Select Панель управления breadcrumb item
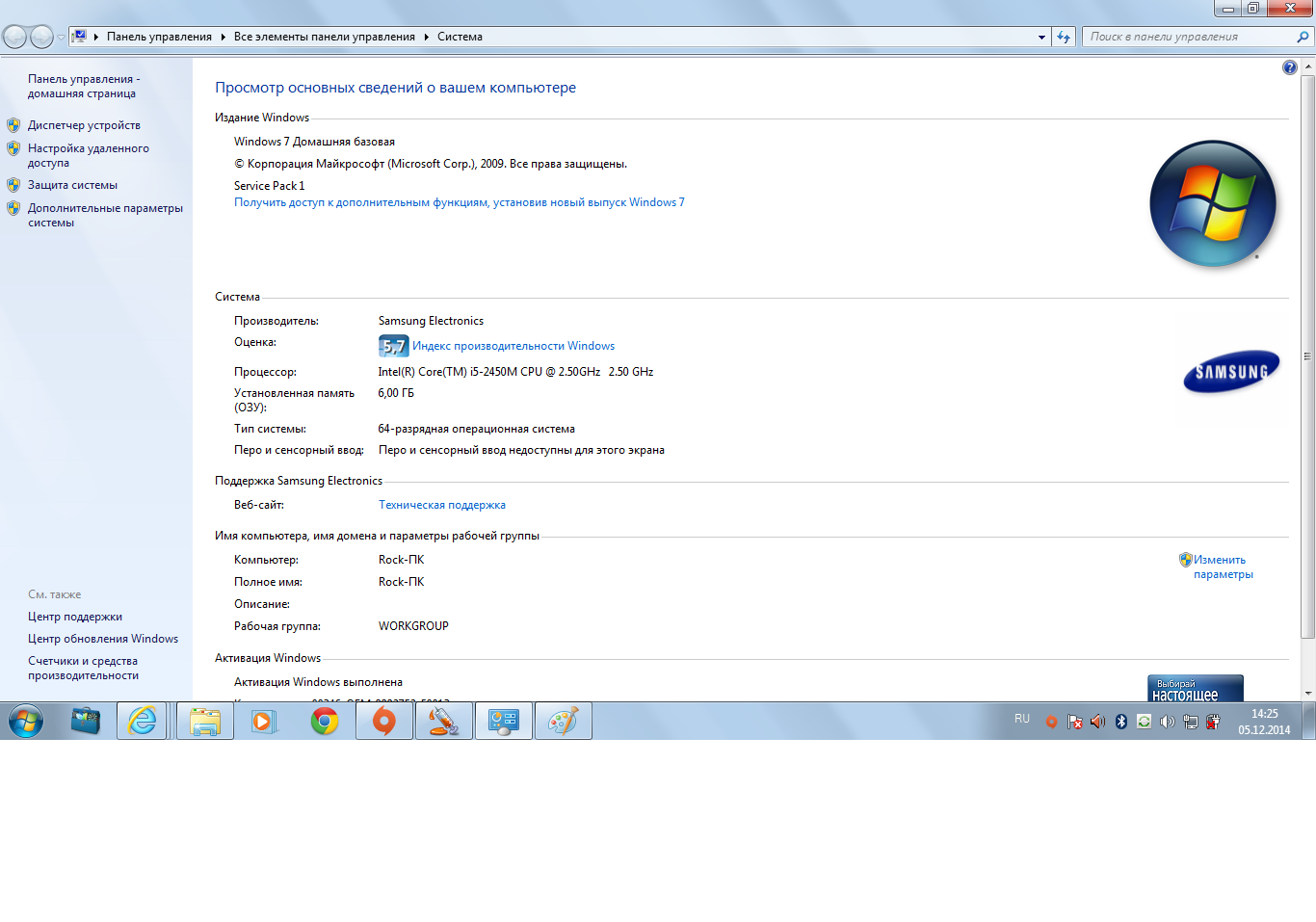Viewport: 1316px width, 922px height. coord(159,37)
